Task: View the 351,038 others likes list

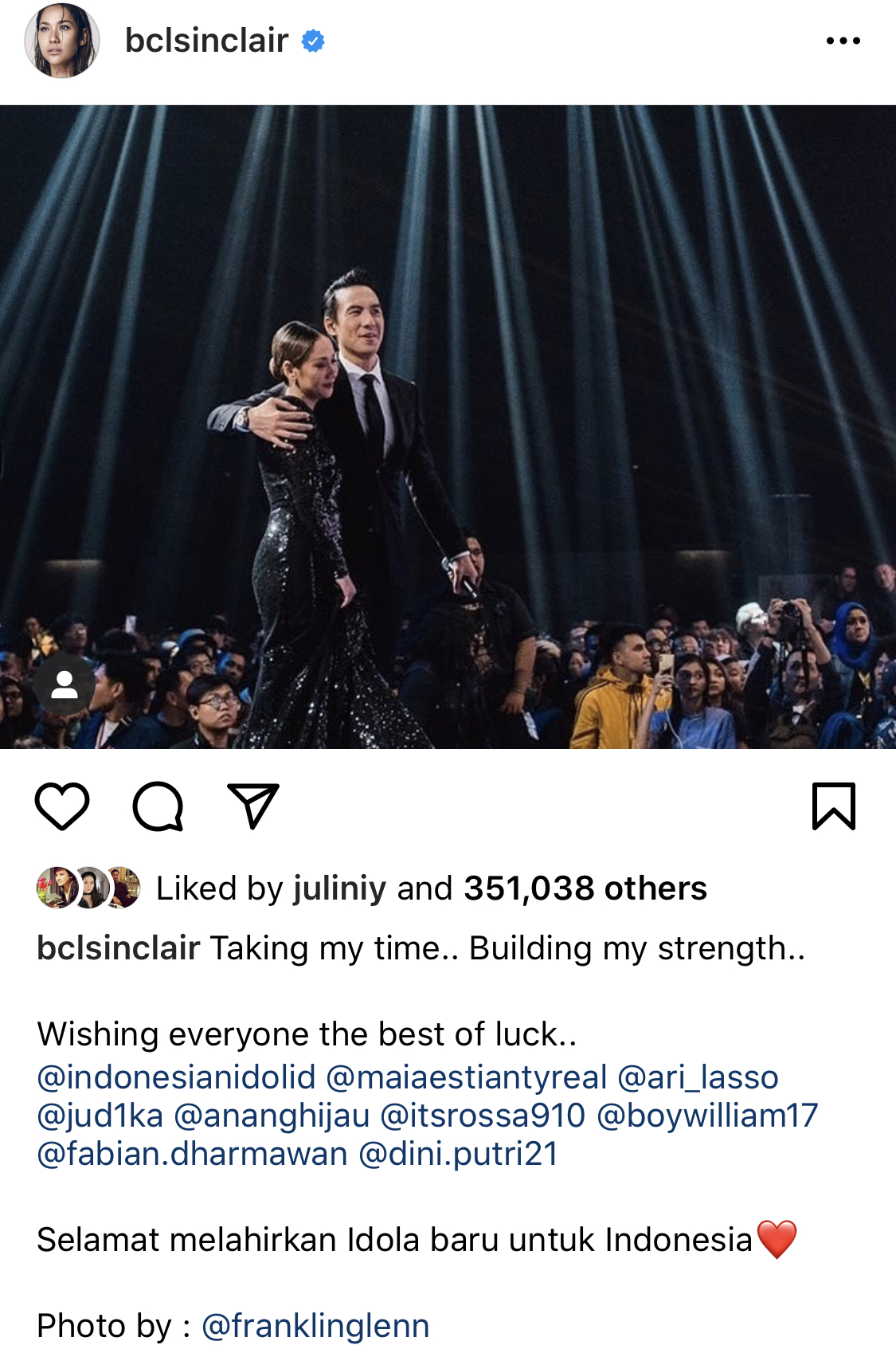Action: coord(585,888)
